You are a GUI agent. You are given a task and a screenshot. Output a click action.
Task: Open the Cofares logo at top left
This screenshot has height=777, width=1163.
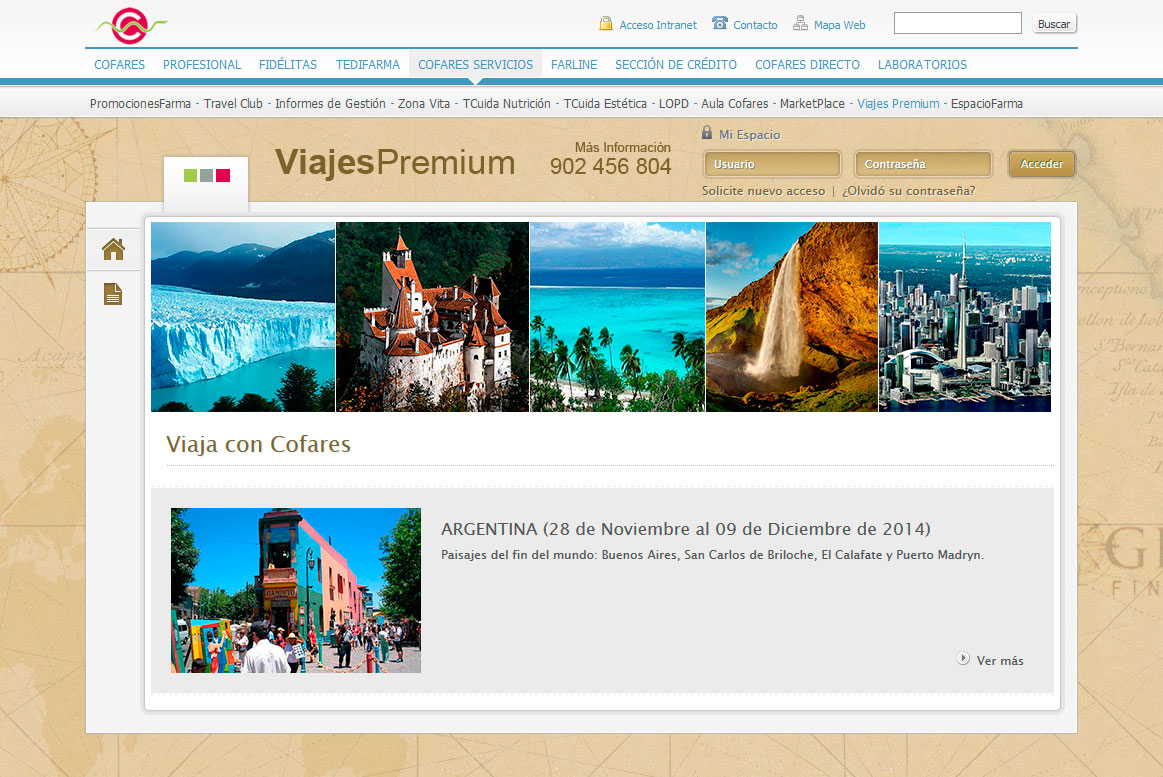tap(129, 26)
